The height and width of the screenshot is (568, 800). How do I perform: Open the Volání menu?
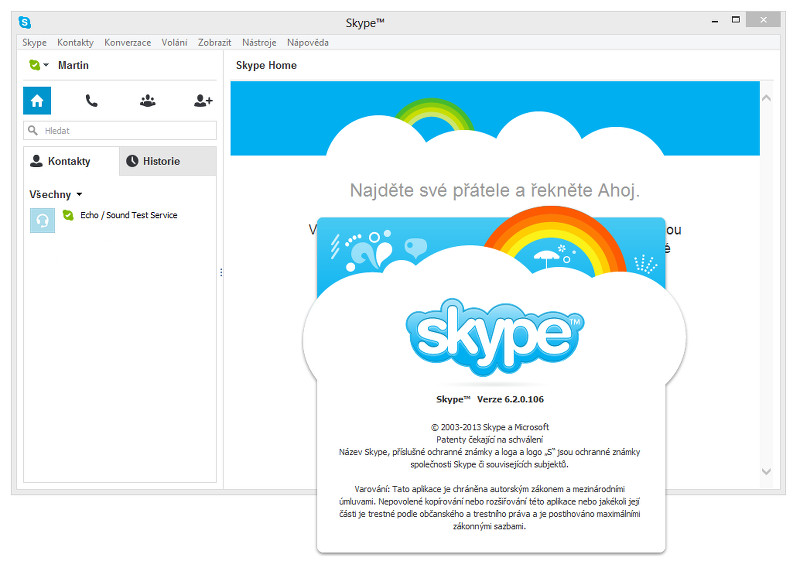pyautogui.click(x=174, y=42)
